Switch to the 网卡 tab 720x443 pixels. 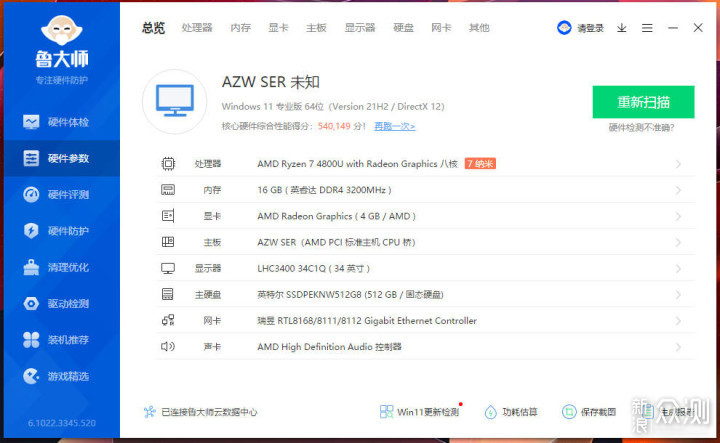point(441,28)
